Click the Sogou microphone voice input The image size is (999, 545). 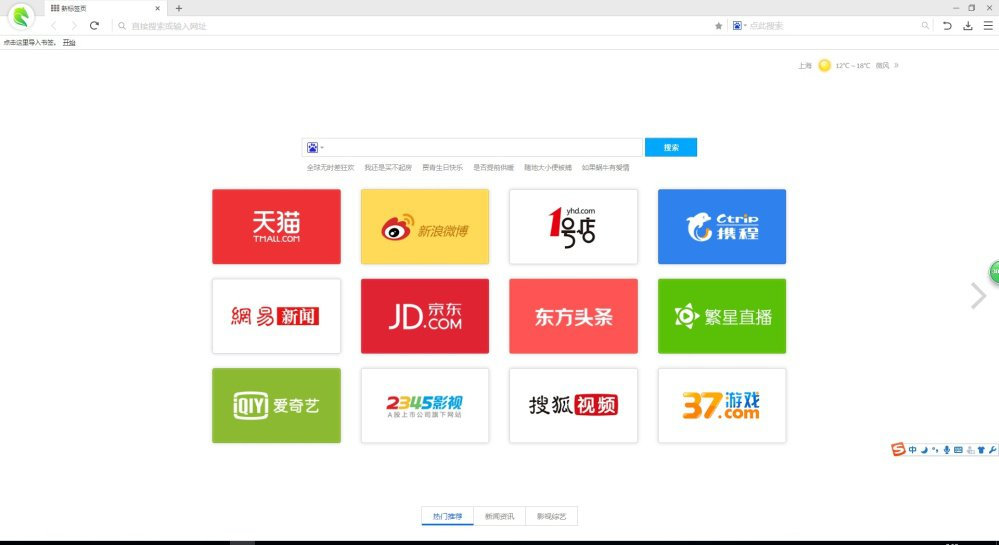(x=947, y=450)
